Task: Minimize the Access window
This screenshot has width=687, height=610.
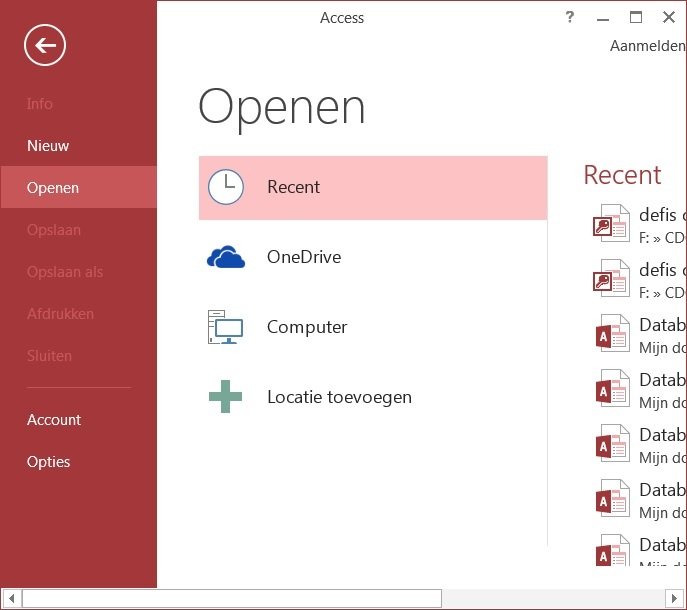Action: point(603,18)
